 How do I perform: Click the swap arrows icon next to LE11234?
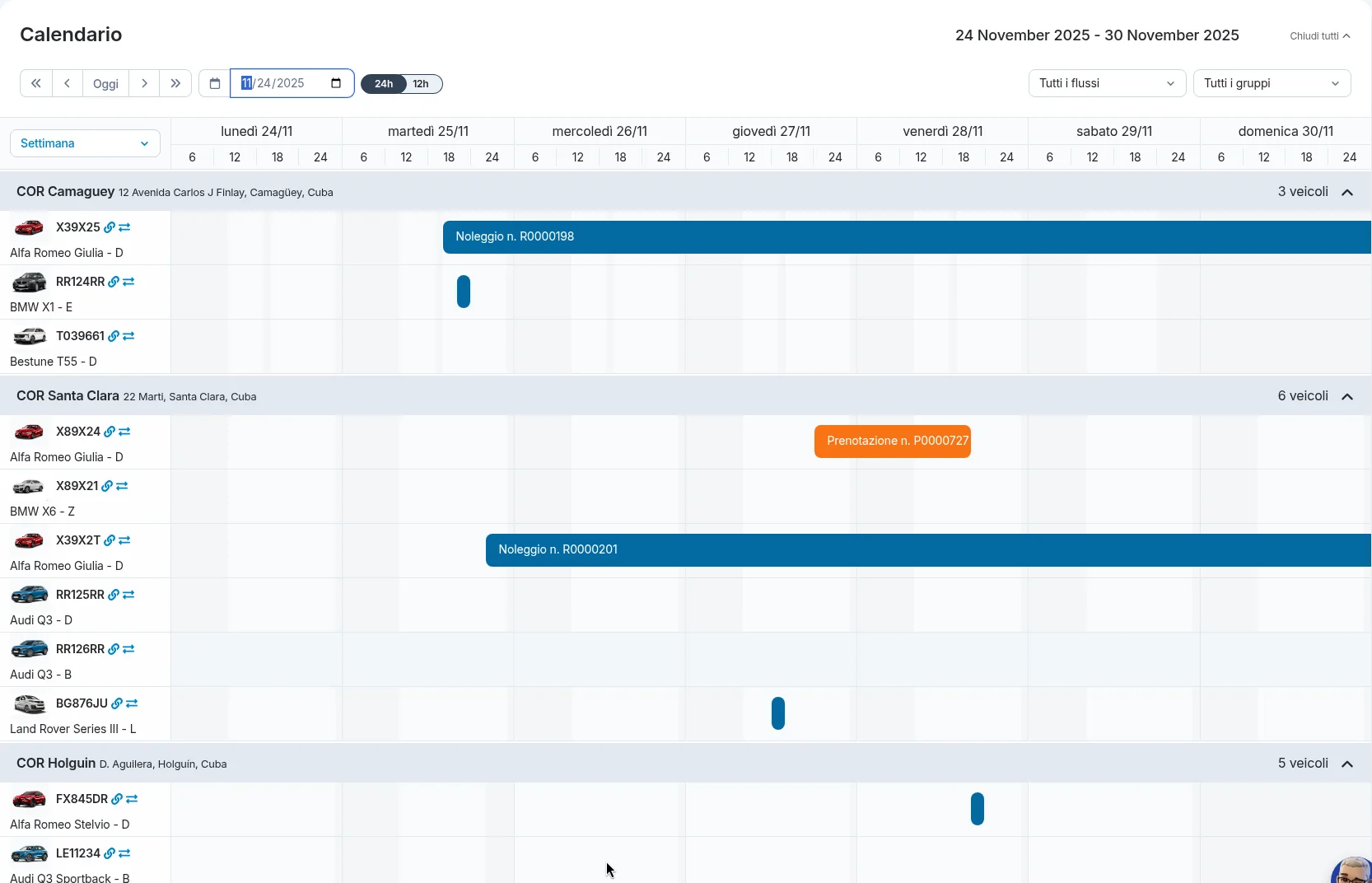click(124, 853)
